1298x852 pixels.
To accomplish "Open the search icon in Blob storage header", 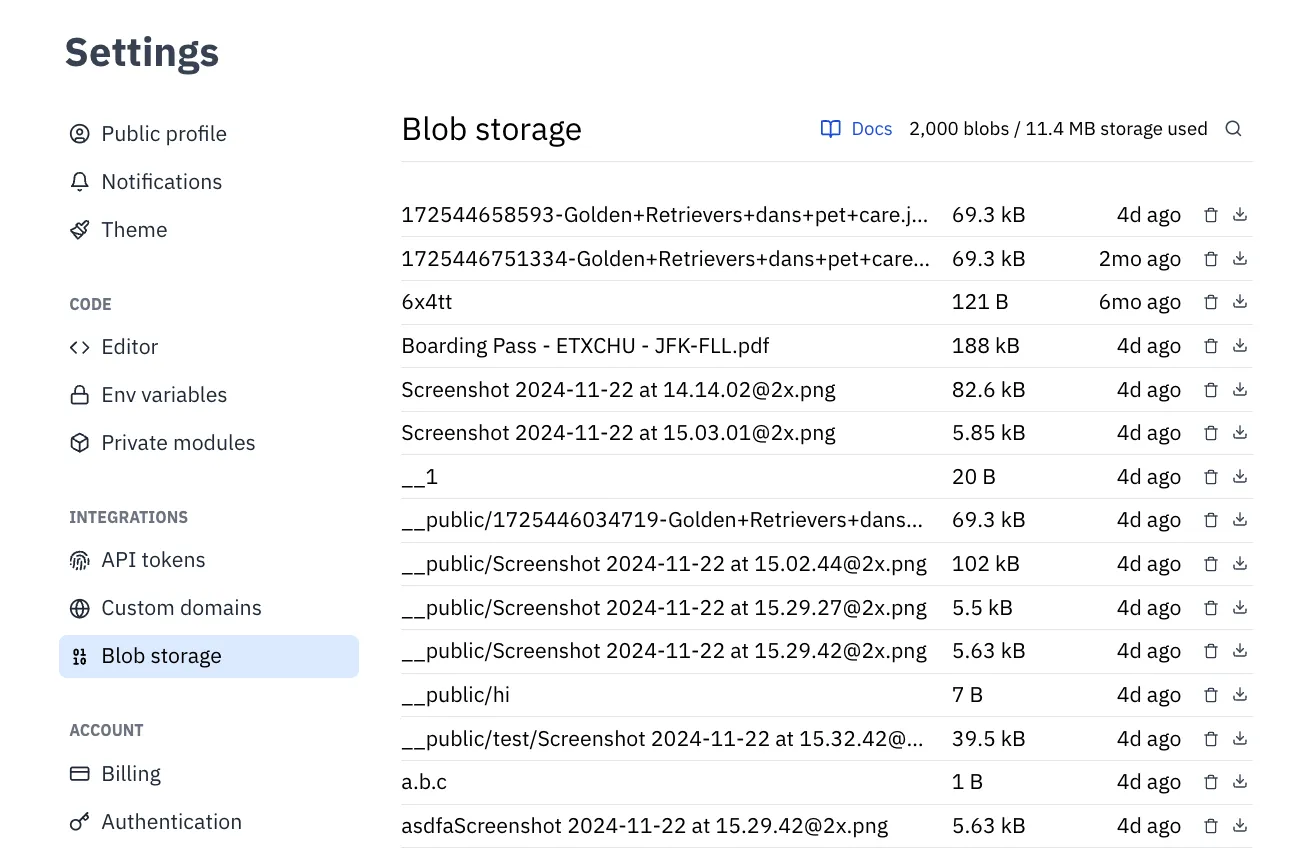I will 1233,128.
